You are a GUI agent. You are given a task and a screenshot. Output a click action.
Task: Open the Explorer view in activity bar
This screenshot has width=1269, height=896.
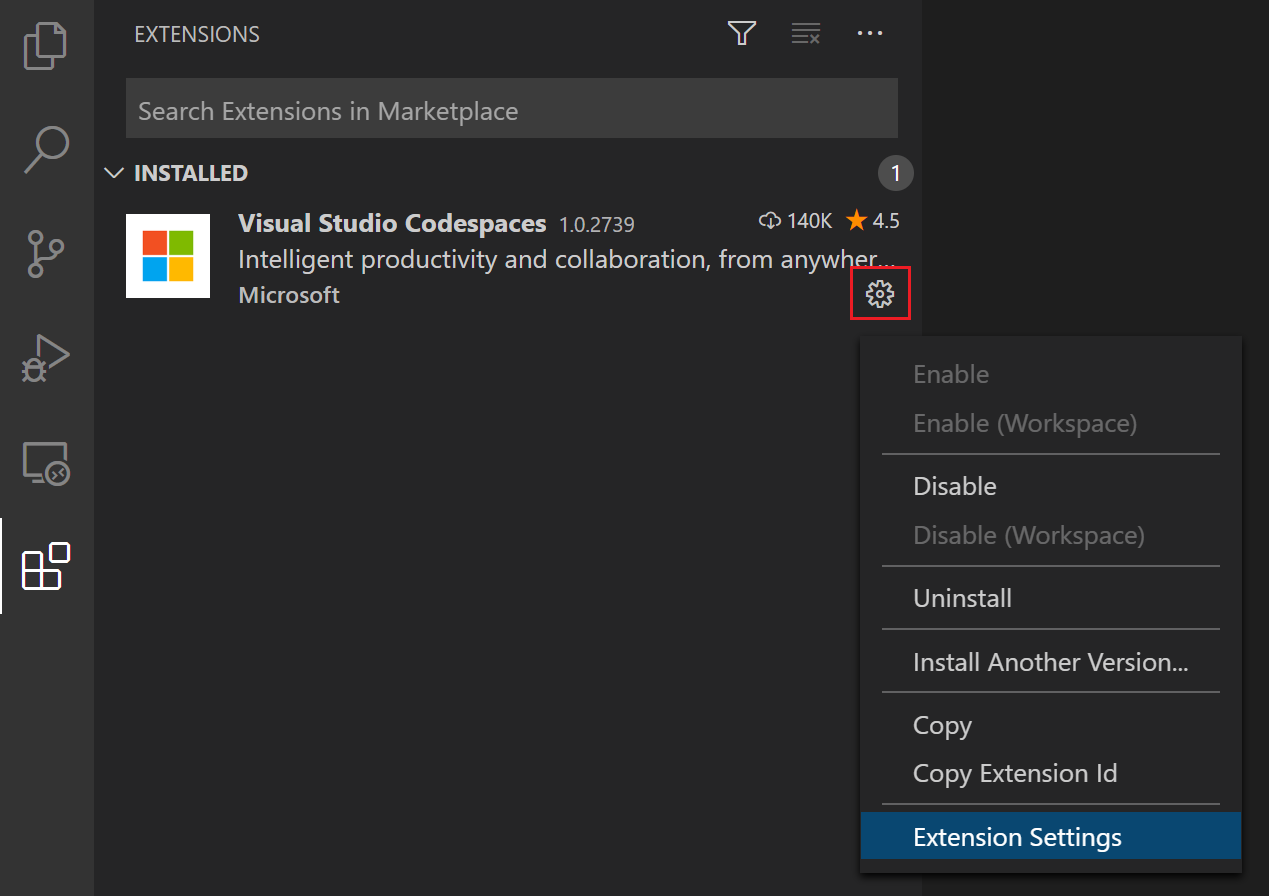46,46
